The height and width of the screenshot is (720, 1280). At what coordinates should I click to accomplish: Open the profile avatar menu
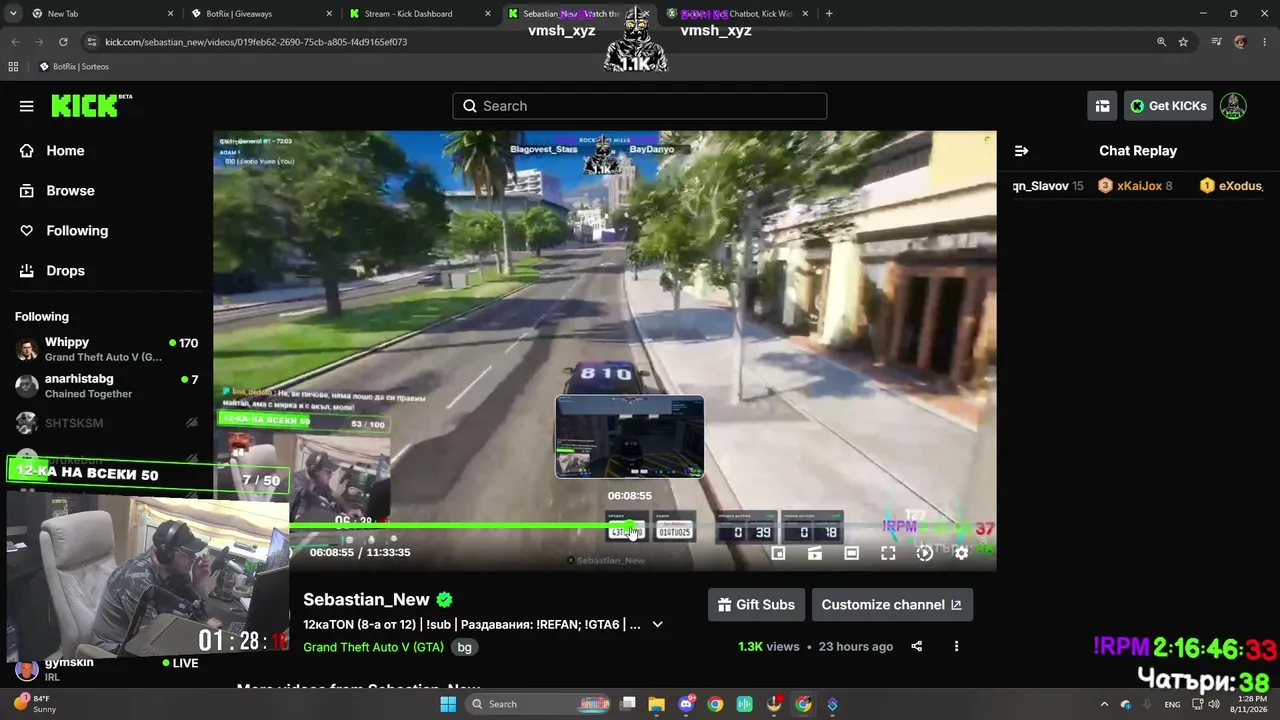coord(1233,106)
